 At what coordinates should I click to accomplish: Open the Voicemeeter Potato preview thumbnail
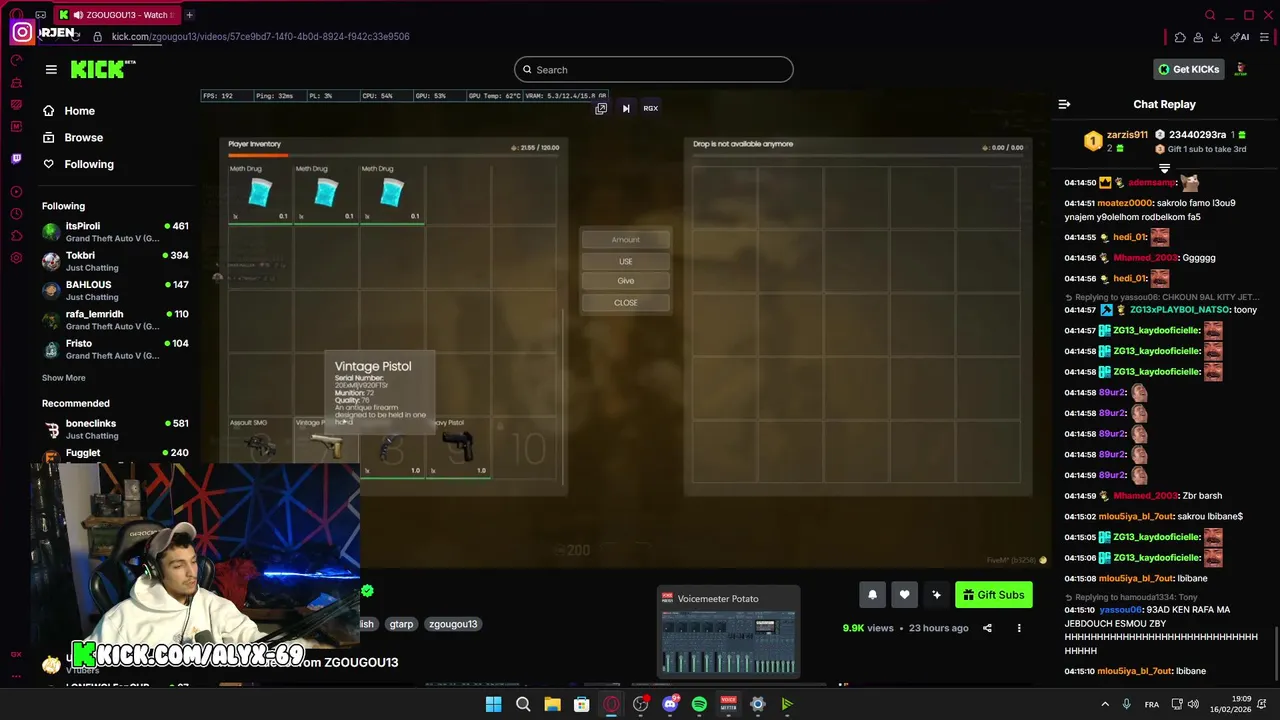(x=728, y=633)
